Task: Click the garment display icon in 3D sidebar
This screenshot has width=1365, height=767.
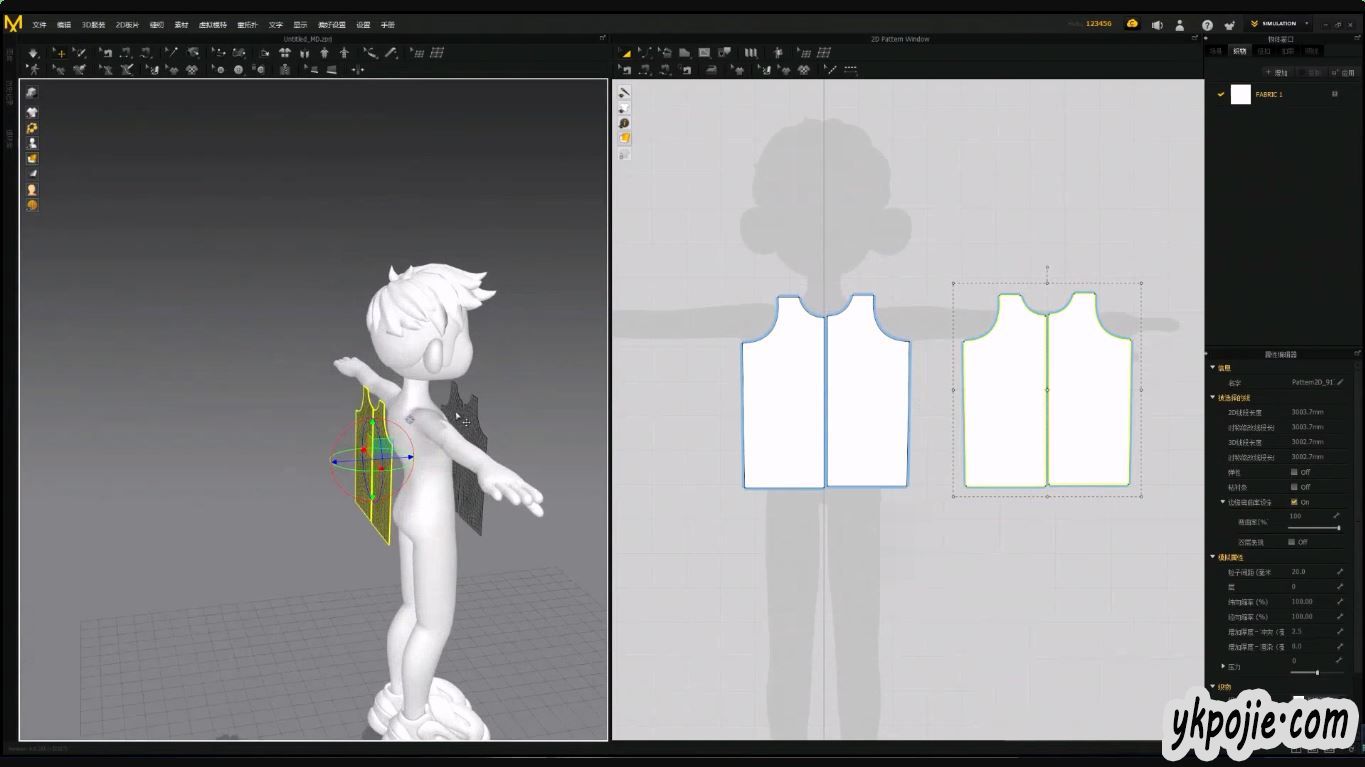Action: [32, 113]
